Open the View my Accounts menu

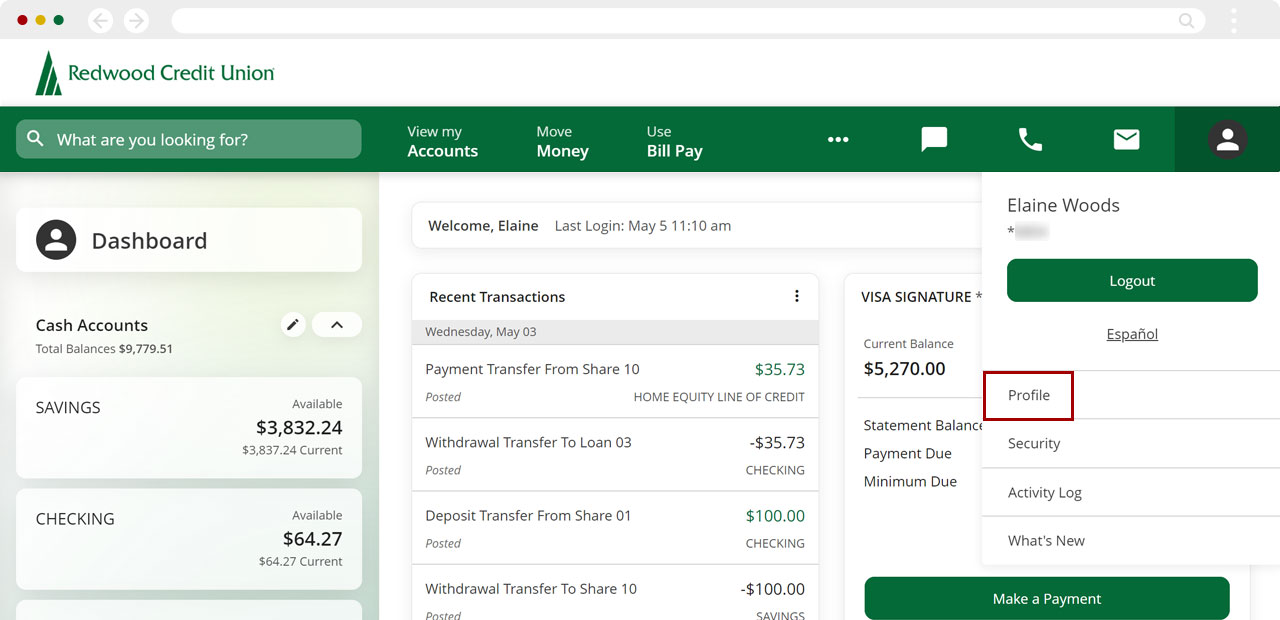pos(442,141)
